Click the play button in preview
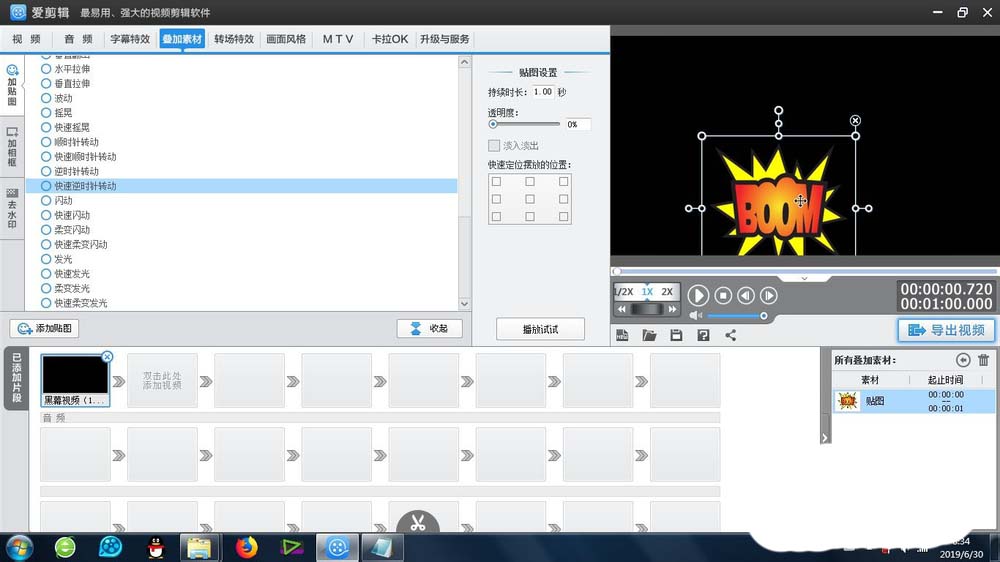The image size is (1000, 562). click(698, 295)
